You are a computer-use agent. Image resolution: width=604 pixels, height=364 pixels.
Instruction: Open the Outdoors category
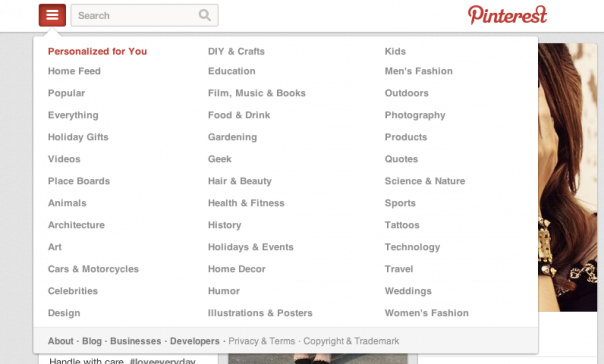click(x=406, y=93)
